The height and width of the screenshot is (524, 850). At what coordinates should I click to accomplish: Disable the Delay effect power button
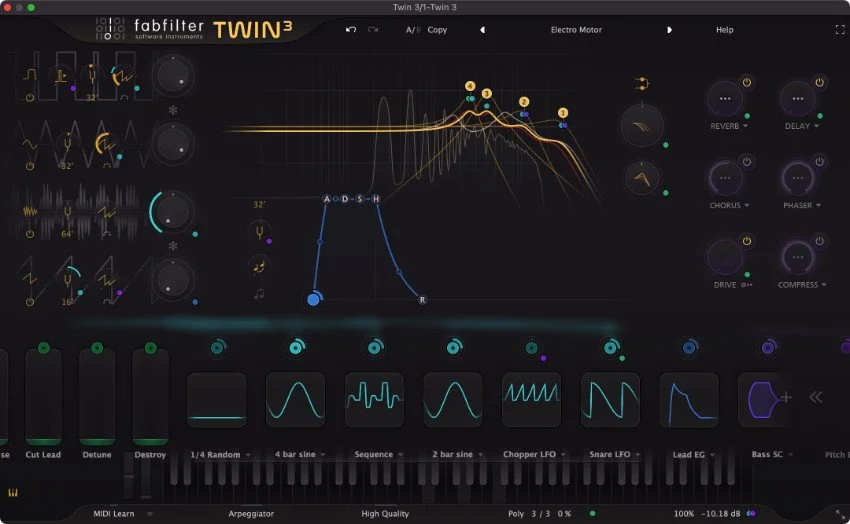point(820,82)
